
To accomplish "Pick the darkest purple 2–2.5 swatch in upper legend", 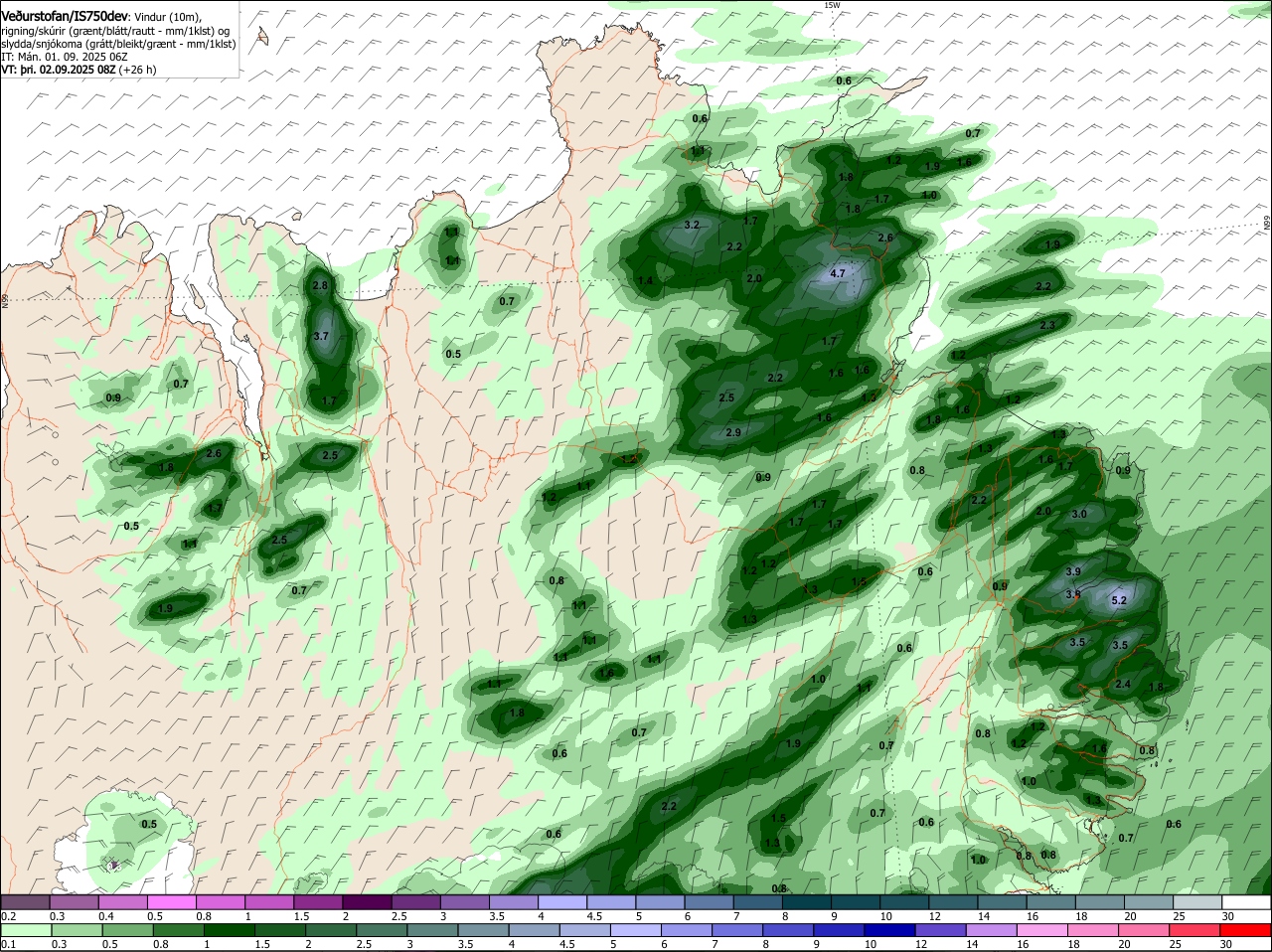I will (367, 902).
